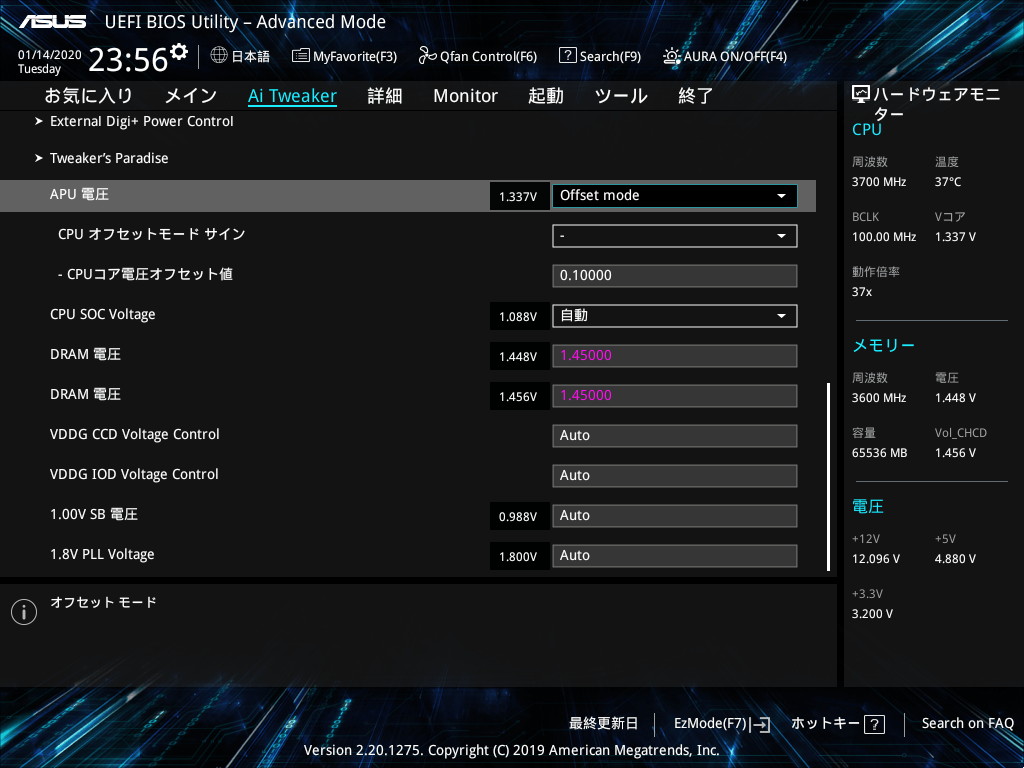Open APU 電圧 Offset mode dropdown
1024x768 pixels.
pos(675,196)
